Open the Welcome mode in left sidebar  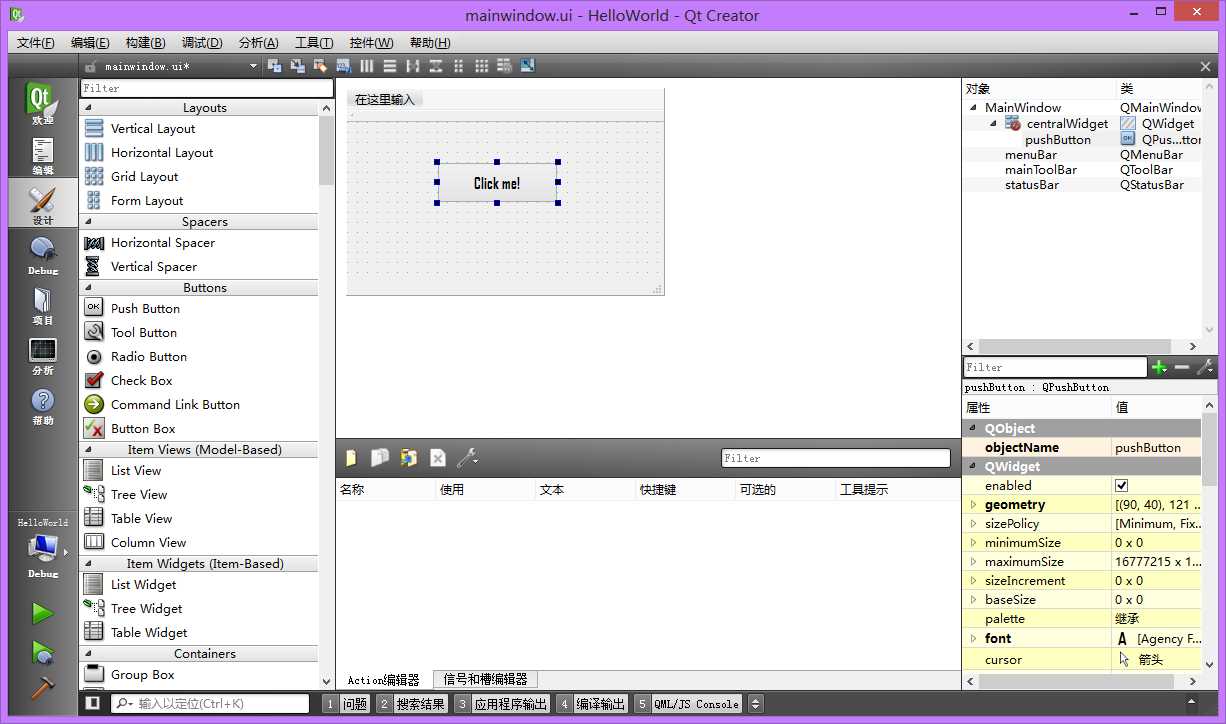click(x=42, y=104)
